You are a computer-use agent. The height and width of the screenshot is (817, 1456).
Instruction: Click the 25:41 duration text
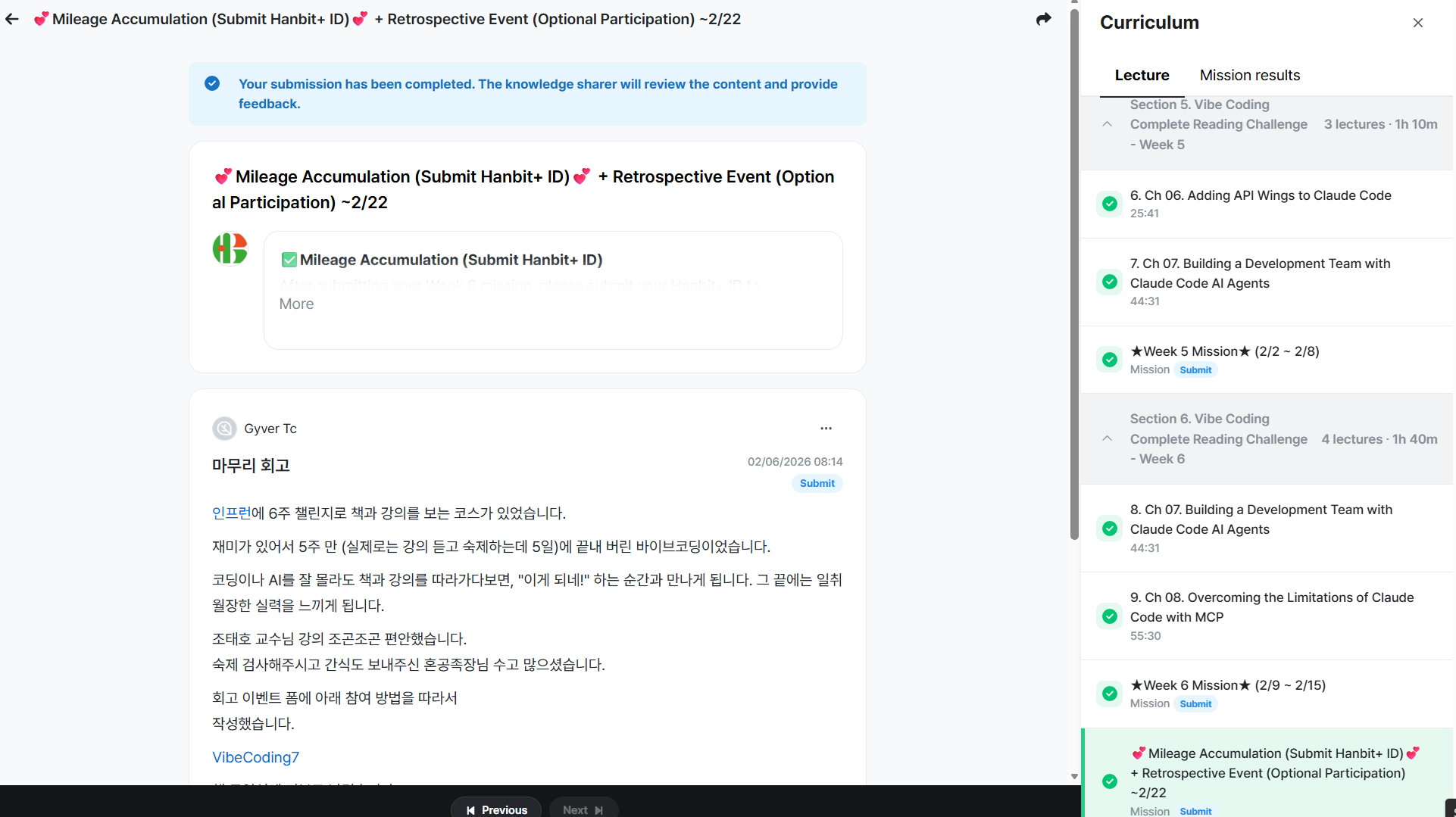(1144, 214)
